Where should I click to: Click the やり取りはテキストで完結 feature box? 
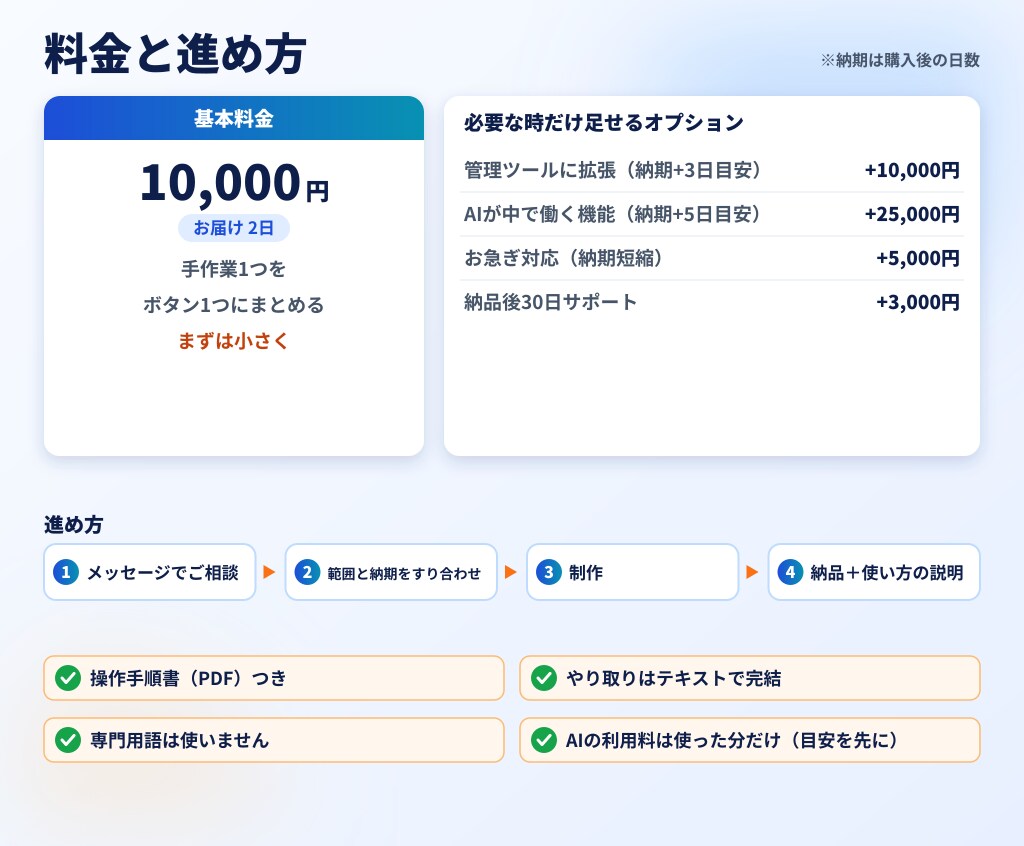click(750, 678)
